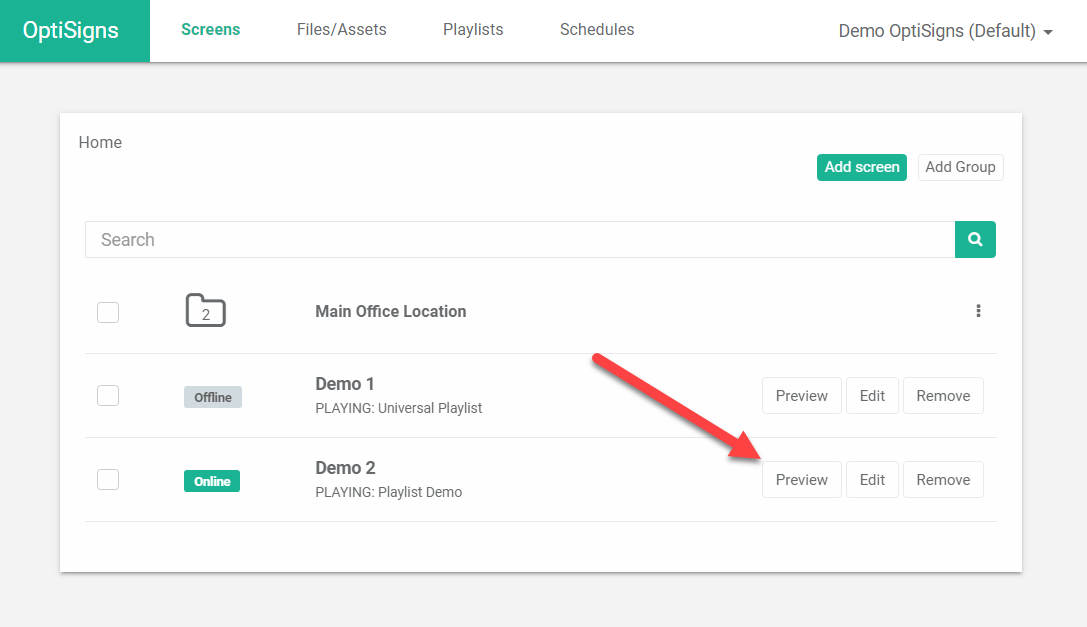Screen dimensions: 1087x627
Task: Click the Online status badge for Demo 2
Action: pyautogui.click(x=211, y=480)
